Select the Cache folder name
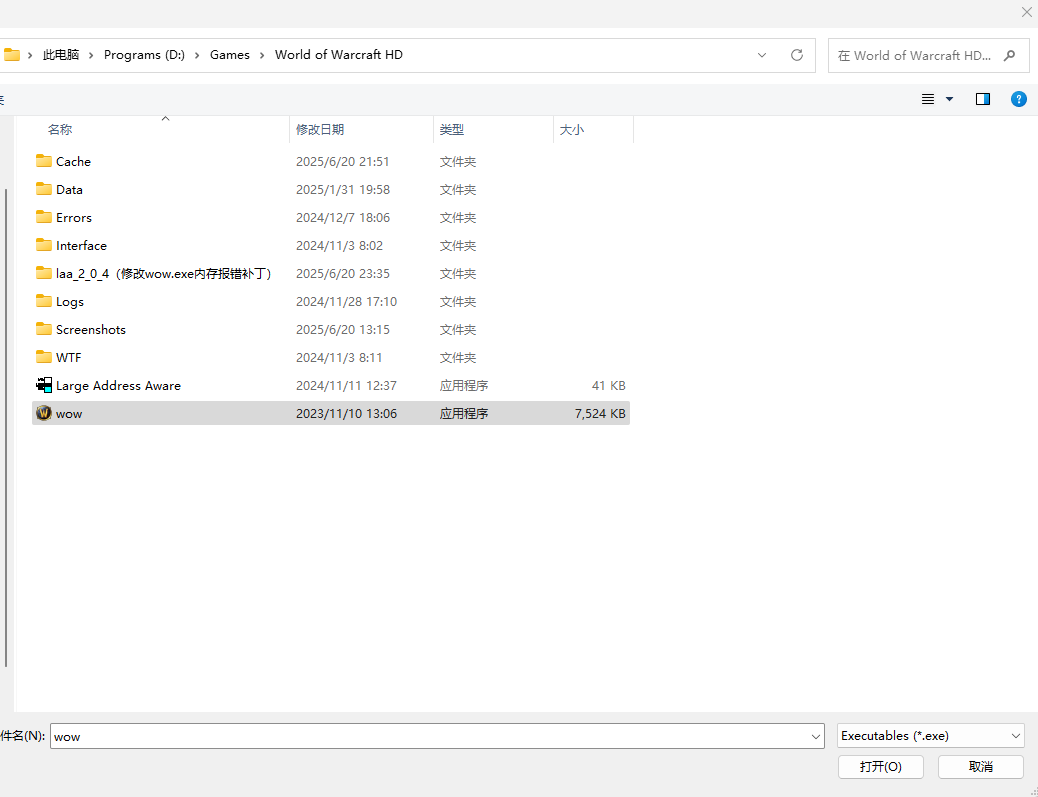Screen dimensions: 1038x797 click(x=73, y=162)
